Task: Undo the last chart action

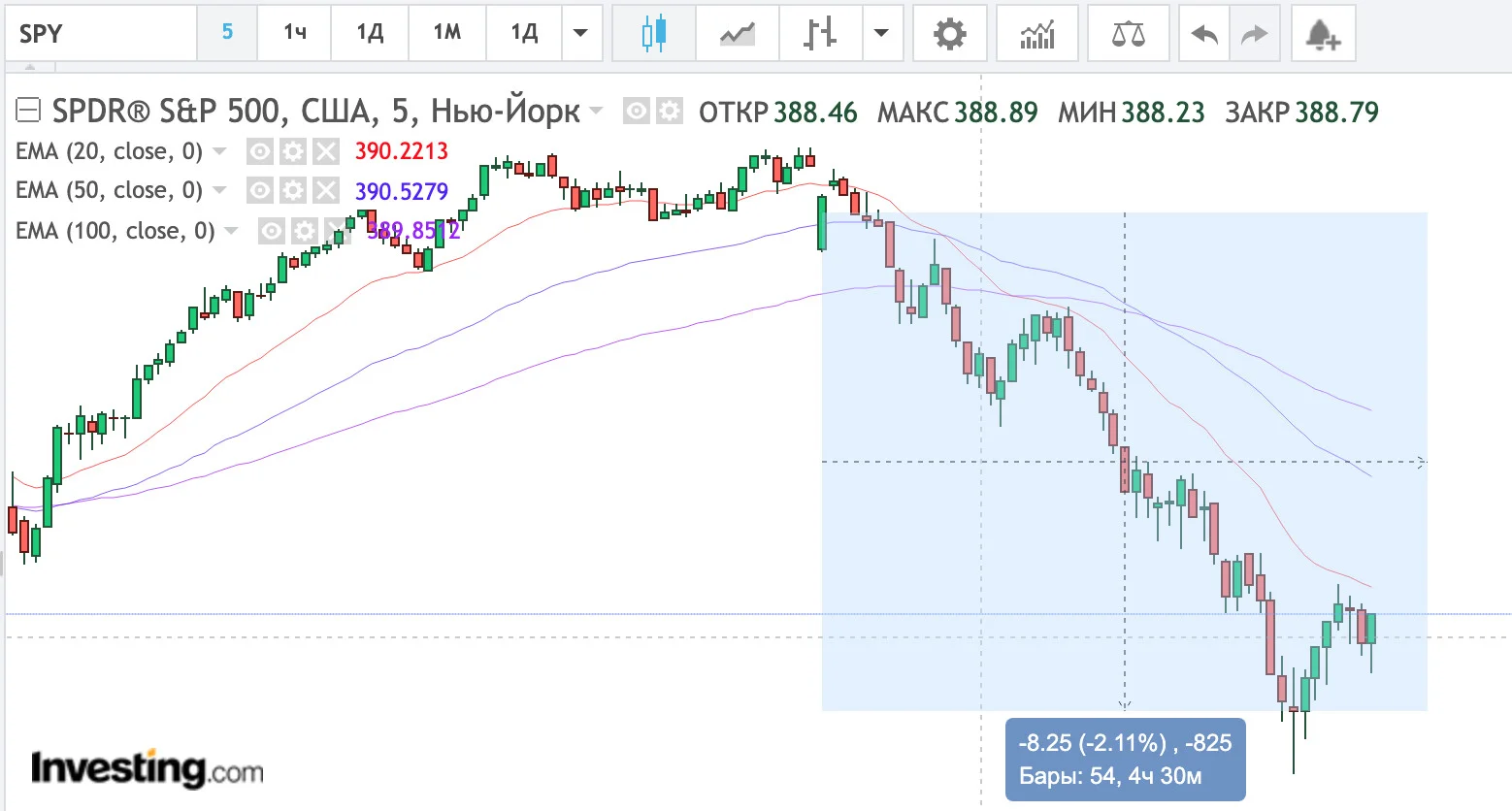Action: click(1204, 34)
